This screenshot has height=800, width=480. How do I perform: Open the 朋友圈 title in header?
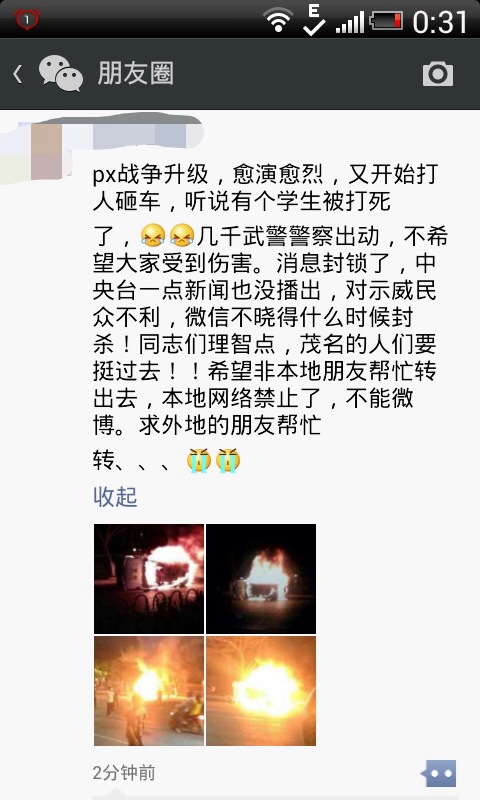pos(136,73)
